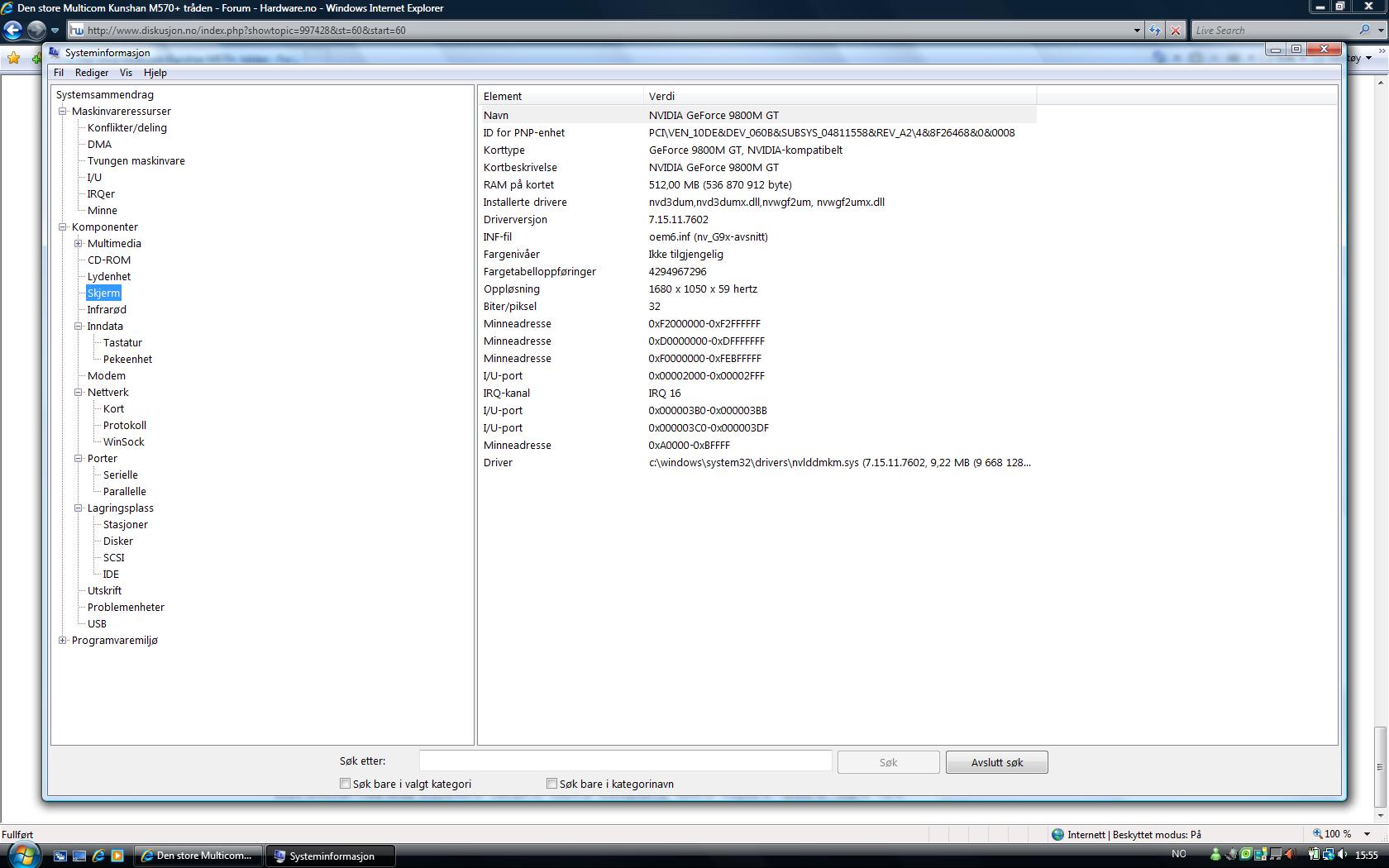The height and width of the screenshot is (868, 1389).
Task: Click the switch-between-windows quick launch icon
Action: (x=60, y=856)
